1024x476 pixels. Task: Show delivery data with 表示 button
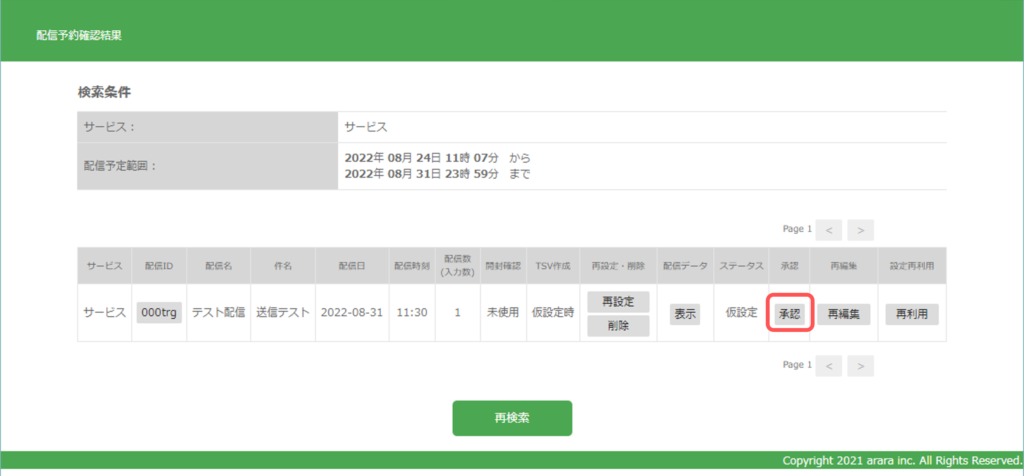click(x=685, y=313)
